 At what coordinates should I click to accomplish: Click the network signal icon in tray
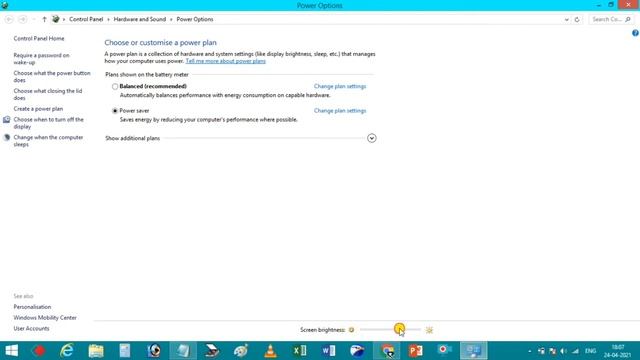coord(575,351)
